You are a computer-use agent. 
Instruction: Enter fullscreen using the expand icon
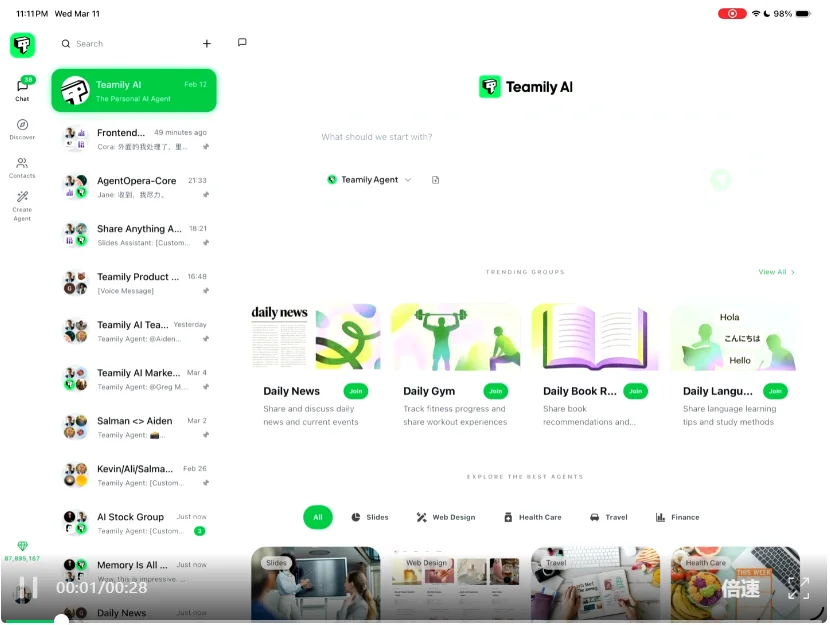point(798,588)
